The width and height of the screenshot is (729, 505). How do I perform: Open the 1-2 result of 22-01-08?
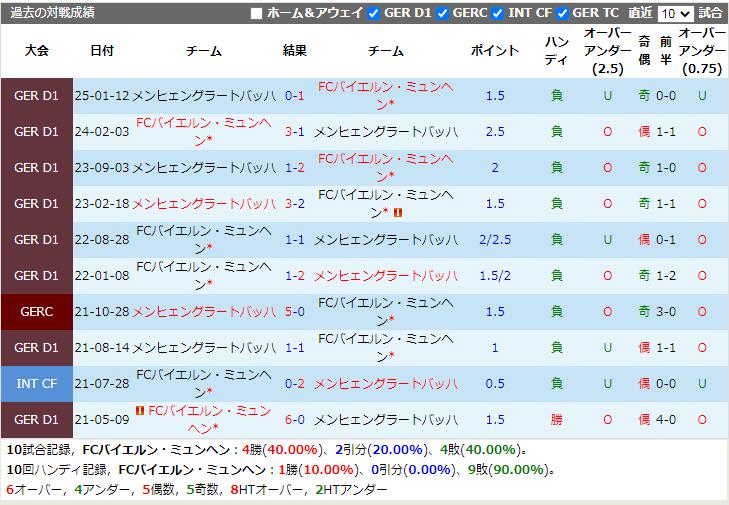(295, 276)
